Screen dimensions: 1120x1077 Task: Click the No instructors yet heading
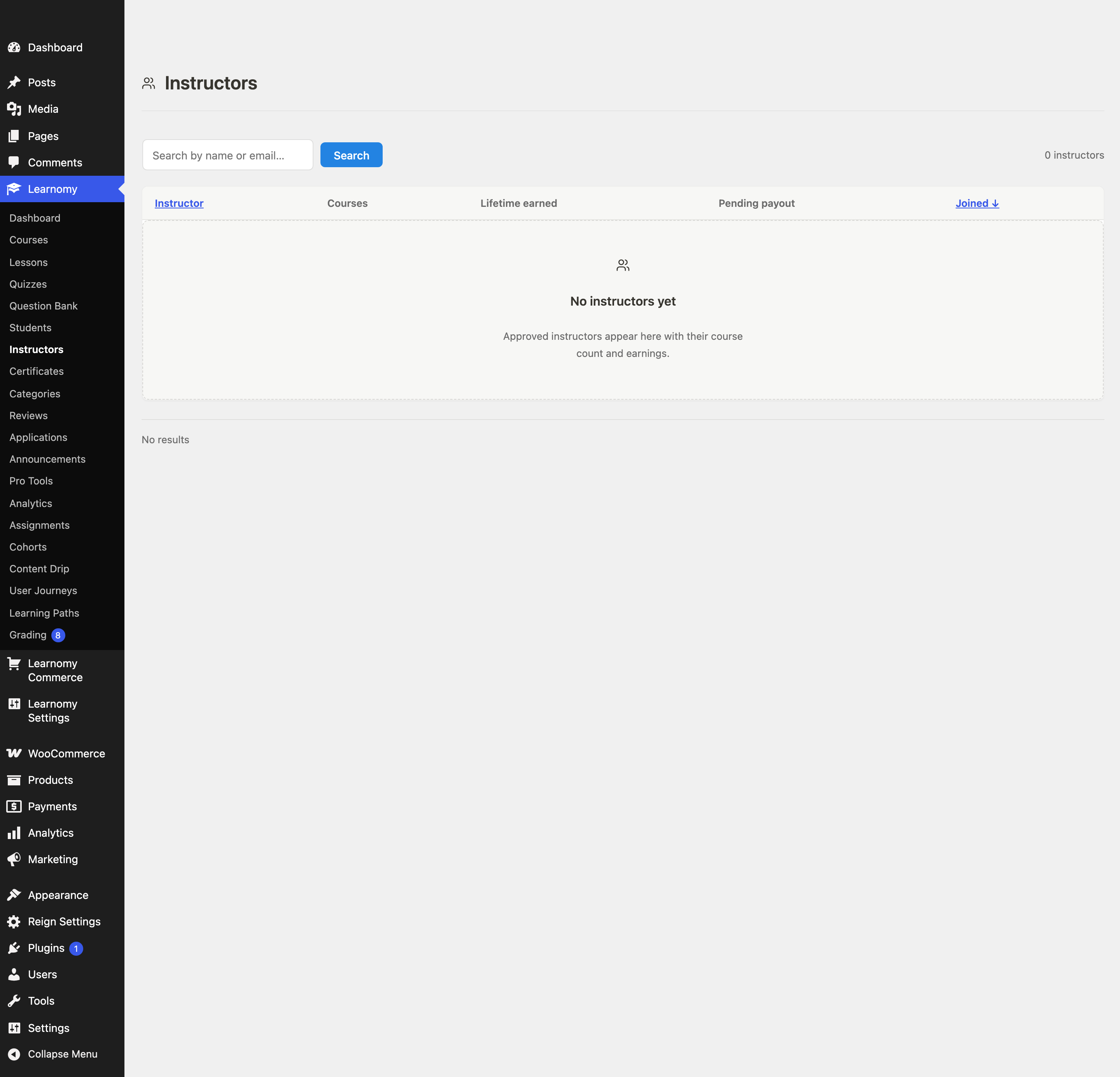tap(623, 301)
